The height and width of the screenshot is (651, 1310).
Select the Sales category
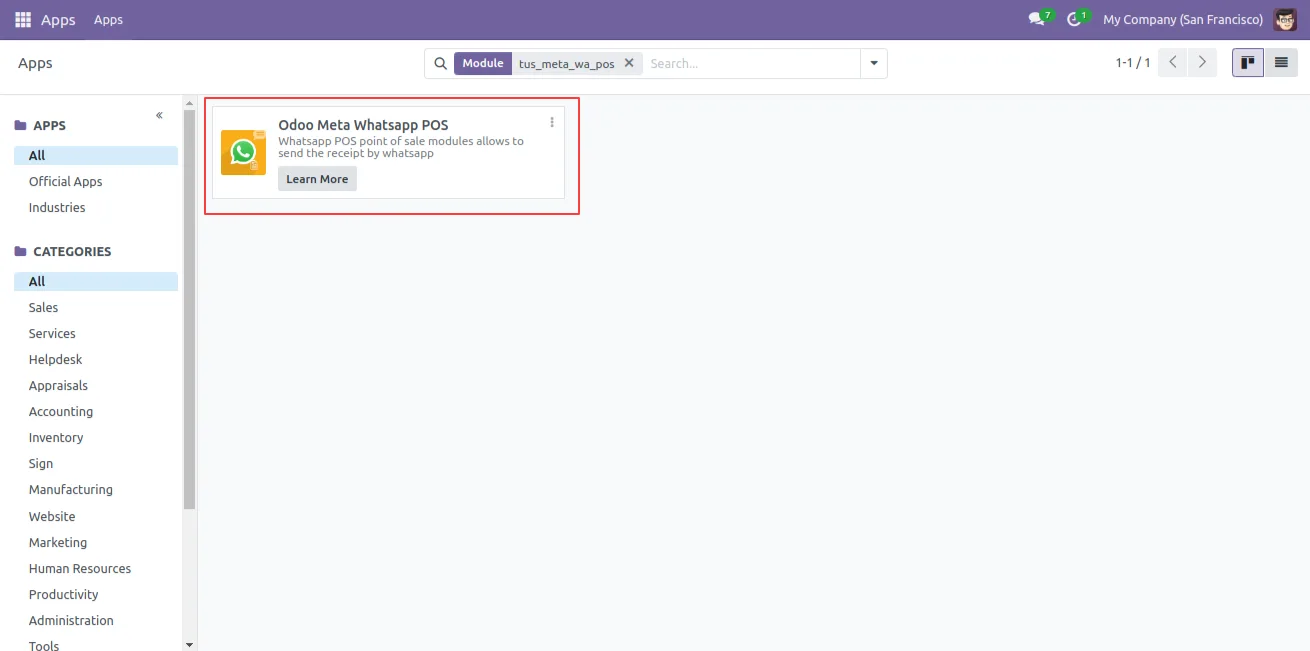click(96, 307)
